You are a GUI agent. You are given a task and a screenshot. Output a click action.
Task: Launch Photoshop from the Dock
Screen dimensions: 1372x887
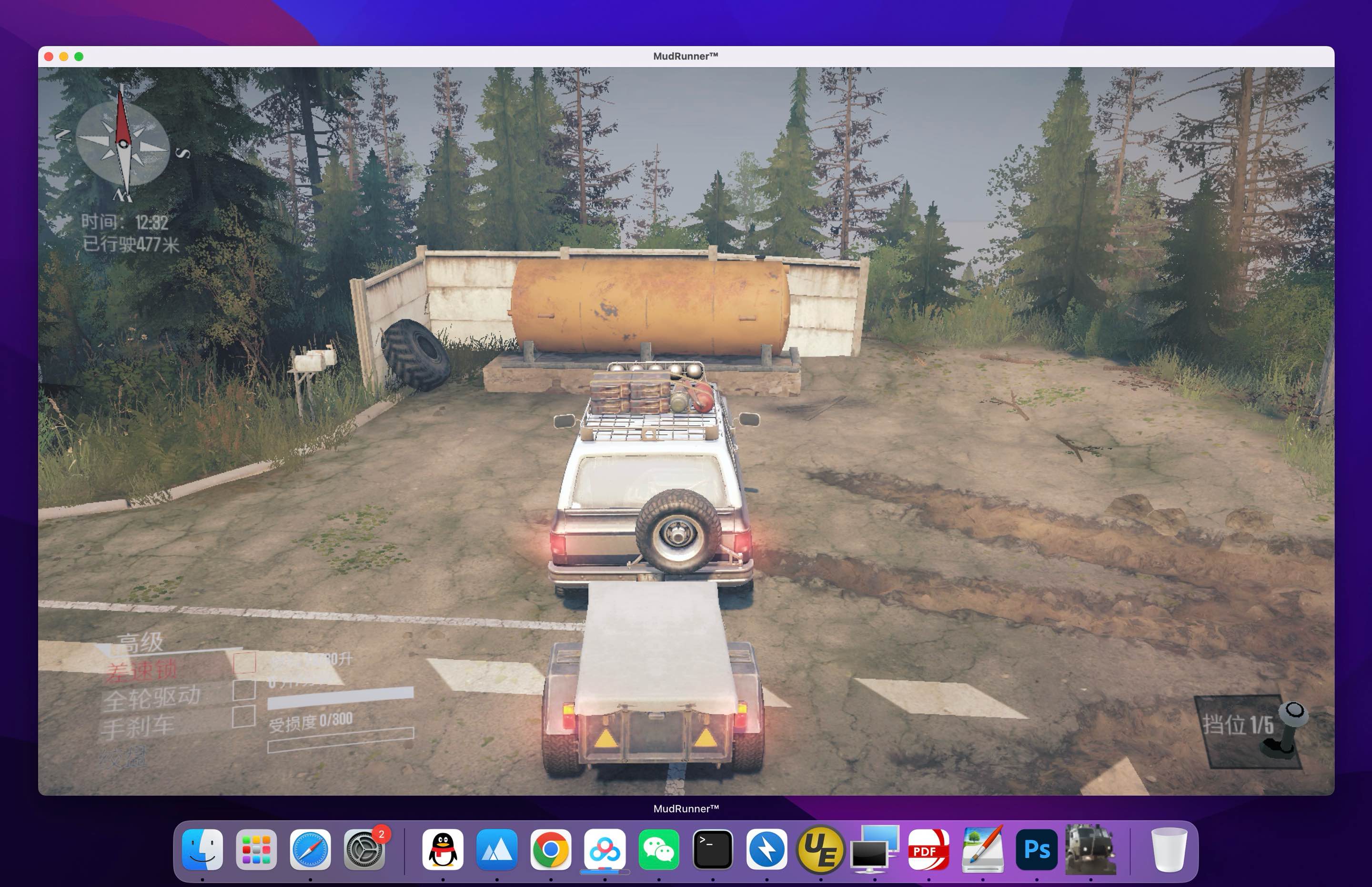[x=1037, y=849]
